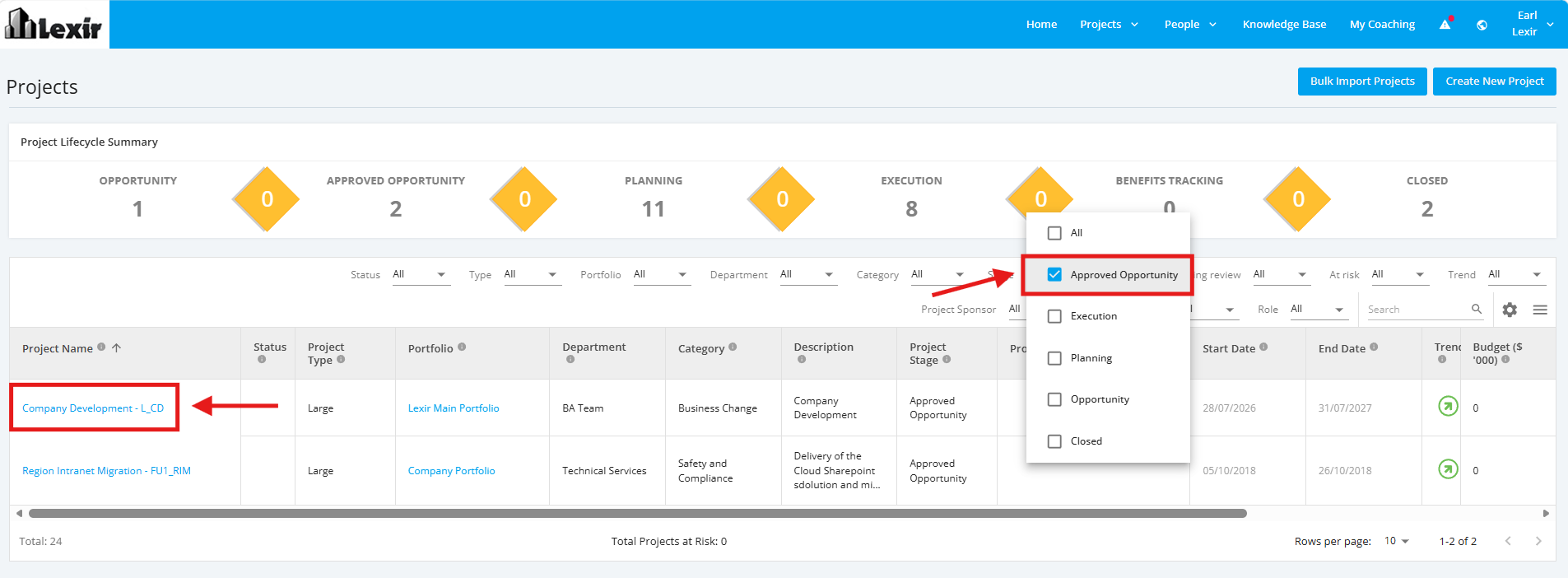Click Create New Project button
The width and height of the screenshot is (1568, 578).
1495,81
